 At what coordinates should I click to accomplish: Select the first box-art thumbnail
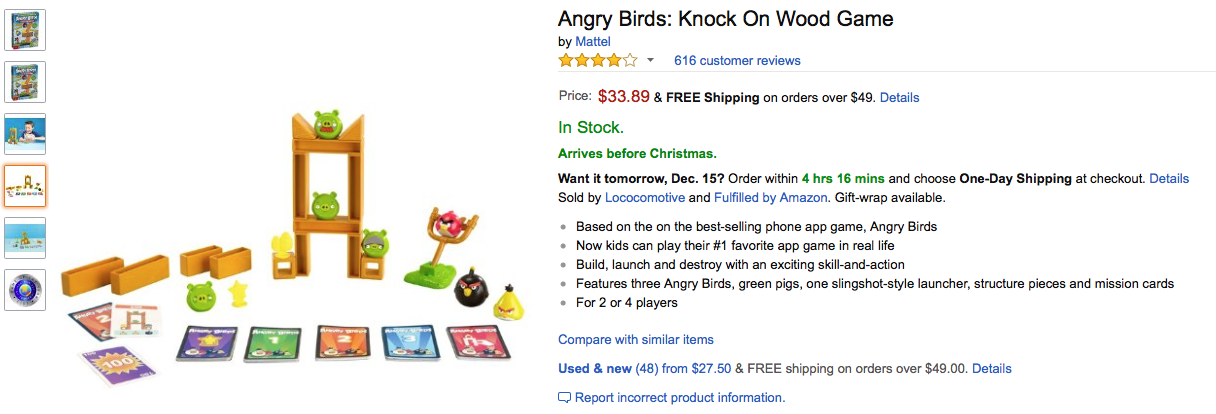[x=25, y=30]
